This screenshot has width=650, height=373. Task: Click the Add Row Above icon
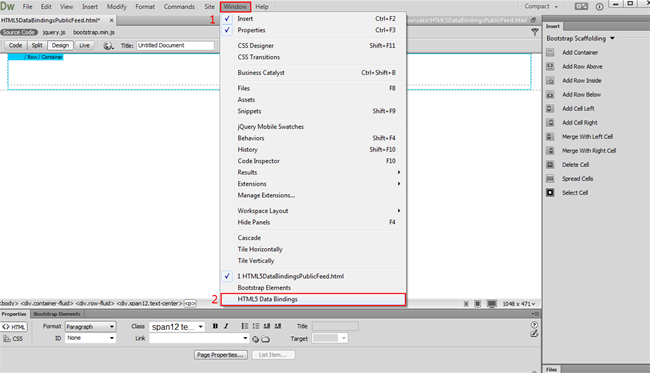coord(550,67)
